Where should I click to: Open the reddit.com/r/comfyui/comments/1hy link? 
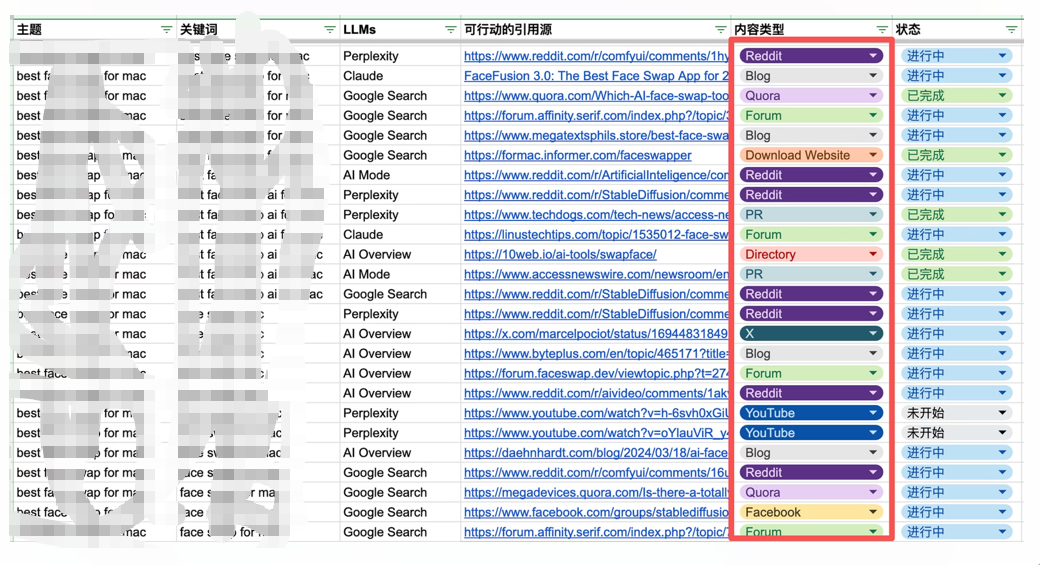[x=596, y=56]
